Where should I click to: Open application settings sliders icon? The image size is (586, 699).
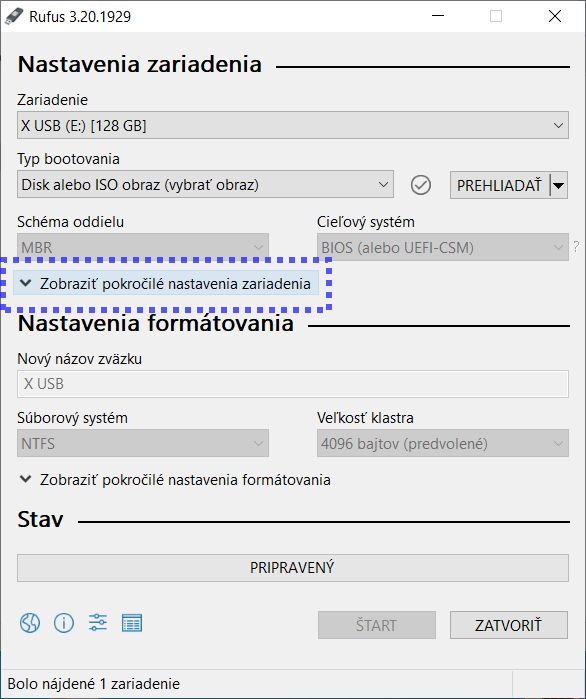pyautogui.click(x=98, y=622)
